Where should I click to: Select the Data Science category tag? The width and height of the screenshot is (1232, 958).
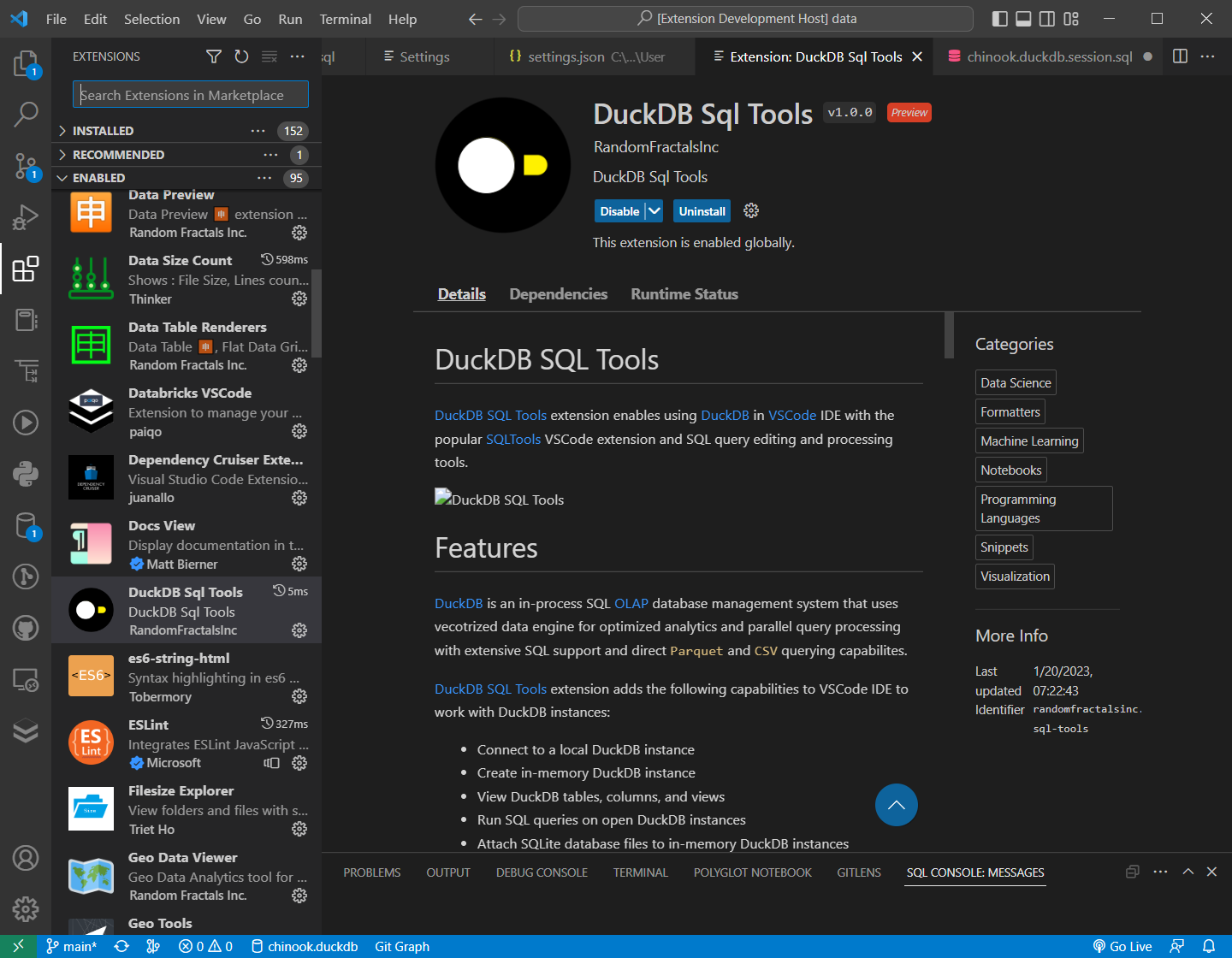1016,382
